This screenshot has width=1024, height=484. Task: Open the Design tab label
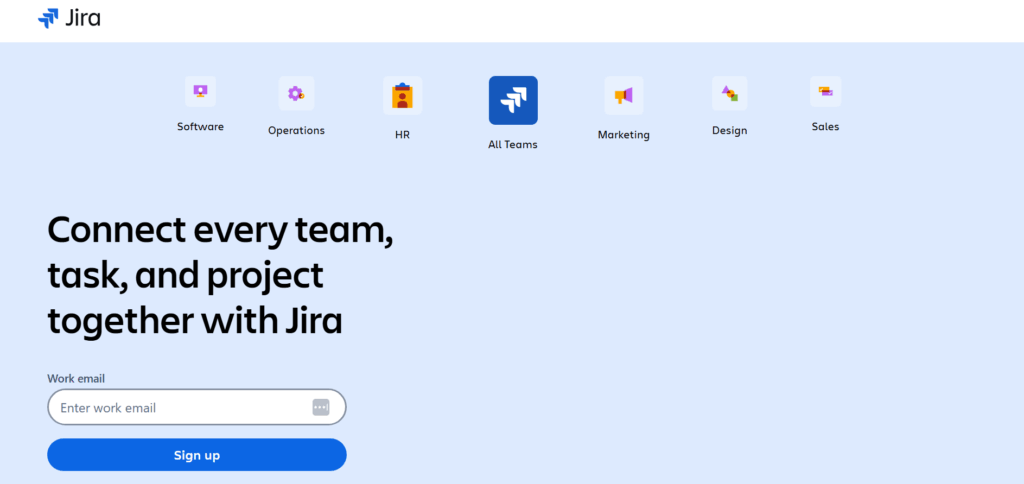(729, 131)
